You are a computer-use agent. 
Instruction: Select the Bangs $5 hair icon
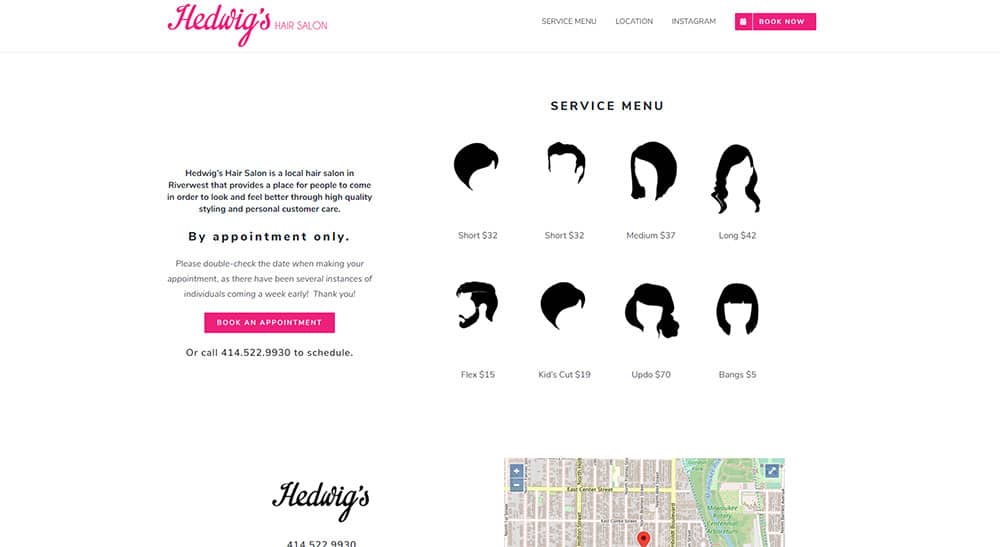point(737,309)
